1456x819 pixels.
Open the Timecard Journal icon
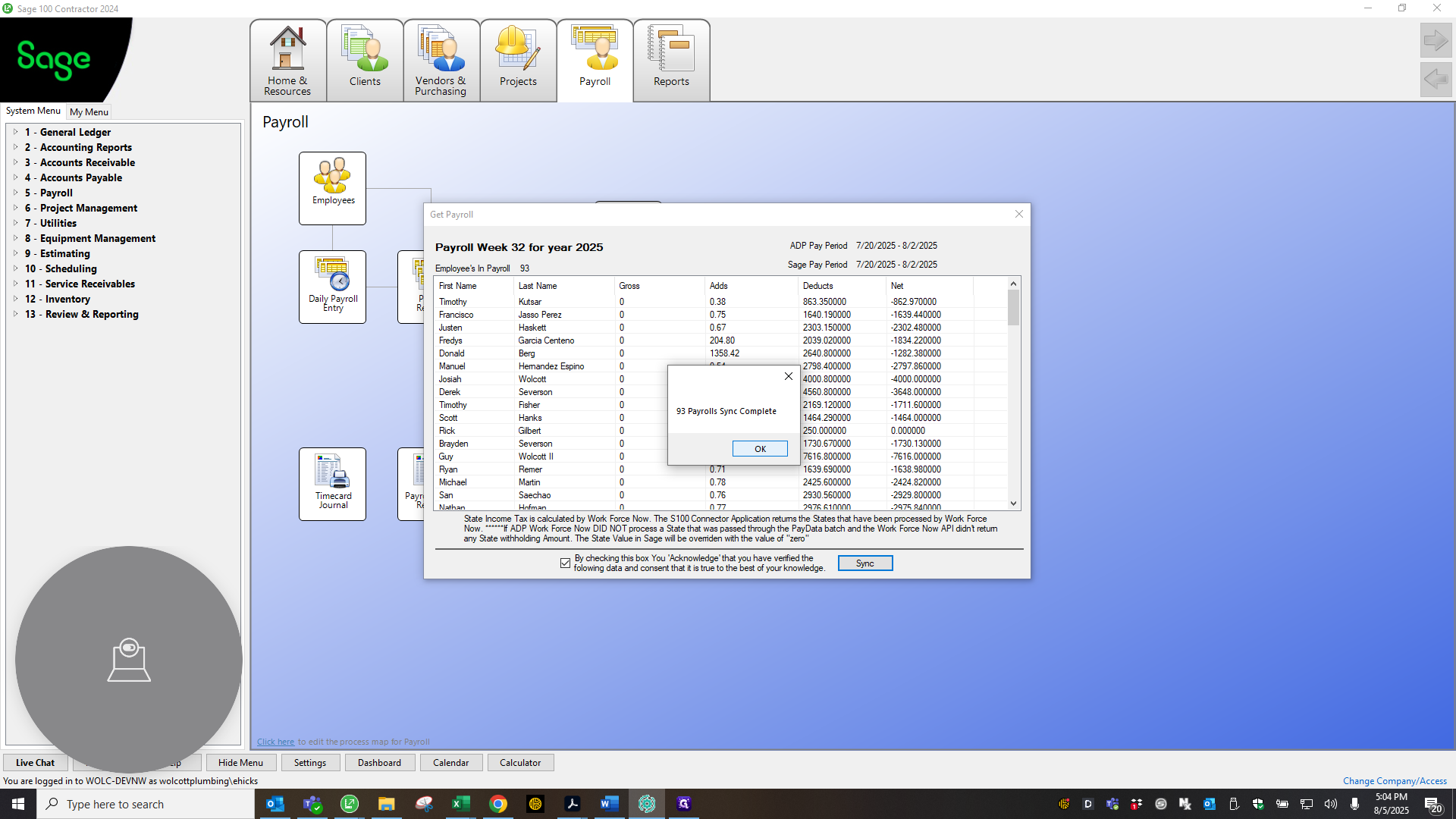pyautogui.click(x=332, y=484)
